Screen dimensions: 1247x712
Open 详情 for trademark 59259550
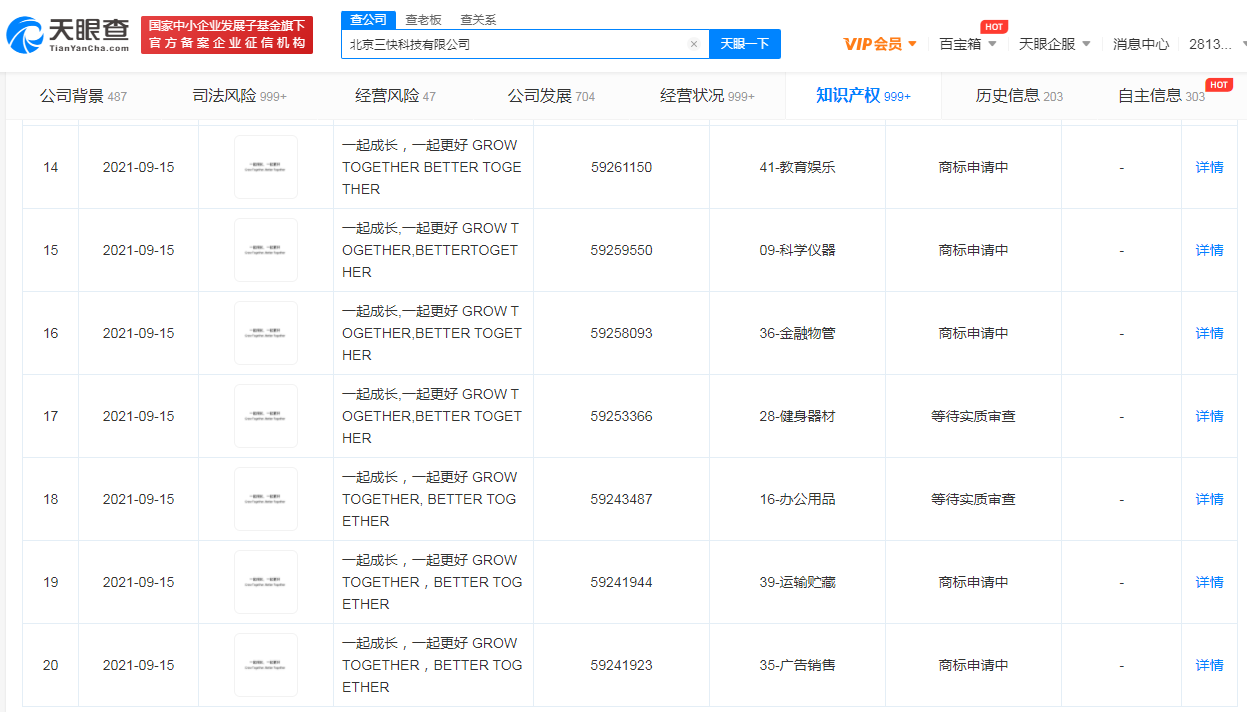point(1209,250)
